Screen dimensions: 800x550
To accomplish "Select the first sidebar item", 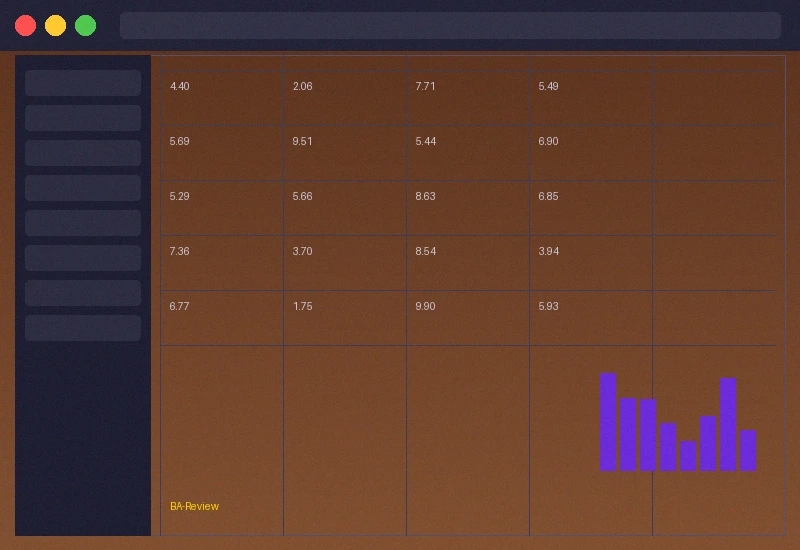I will click(83, 83).
